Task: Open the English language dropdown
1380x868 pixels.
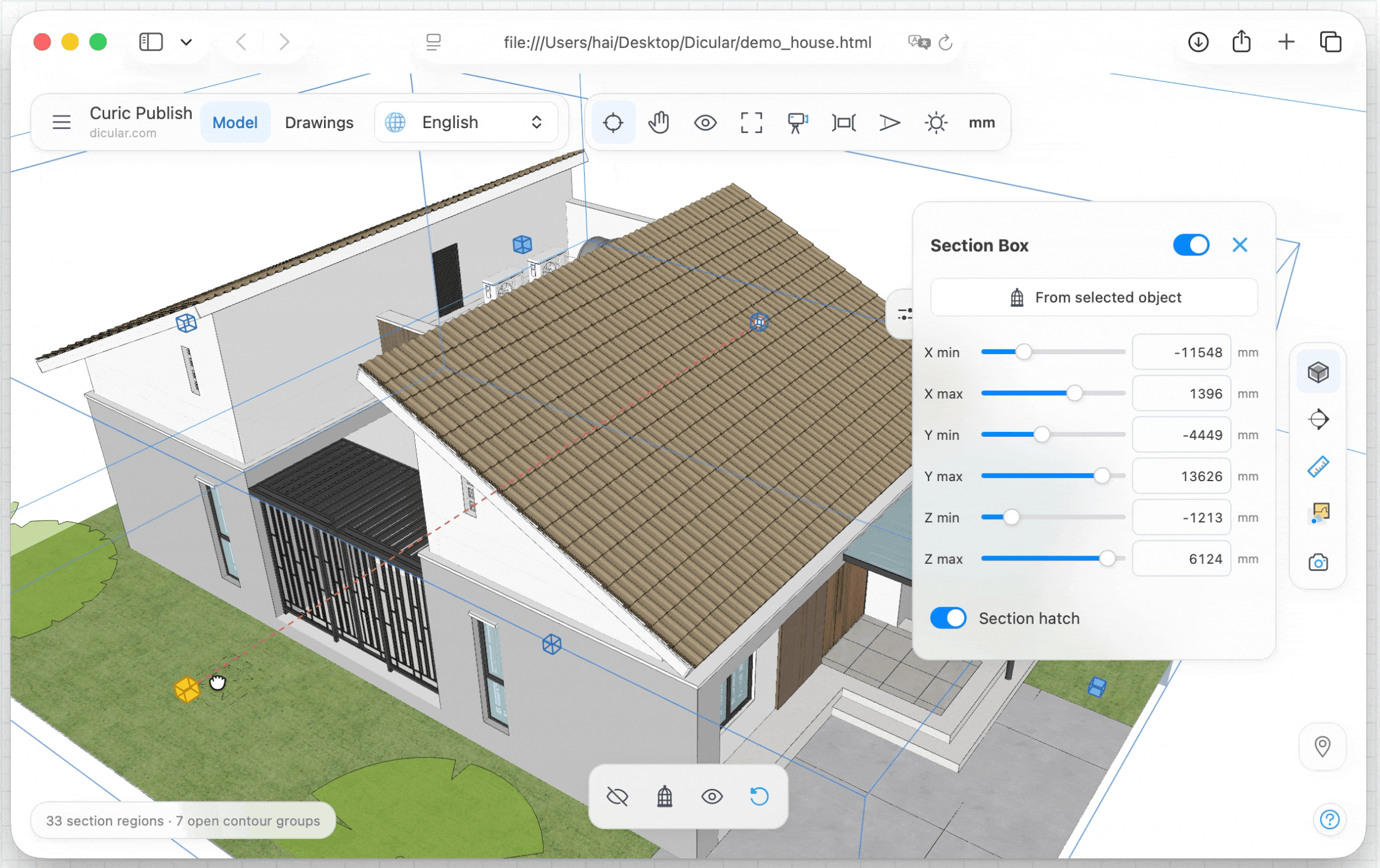Action: [x=466, y=122]
